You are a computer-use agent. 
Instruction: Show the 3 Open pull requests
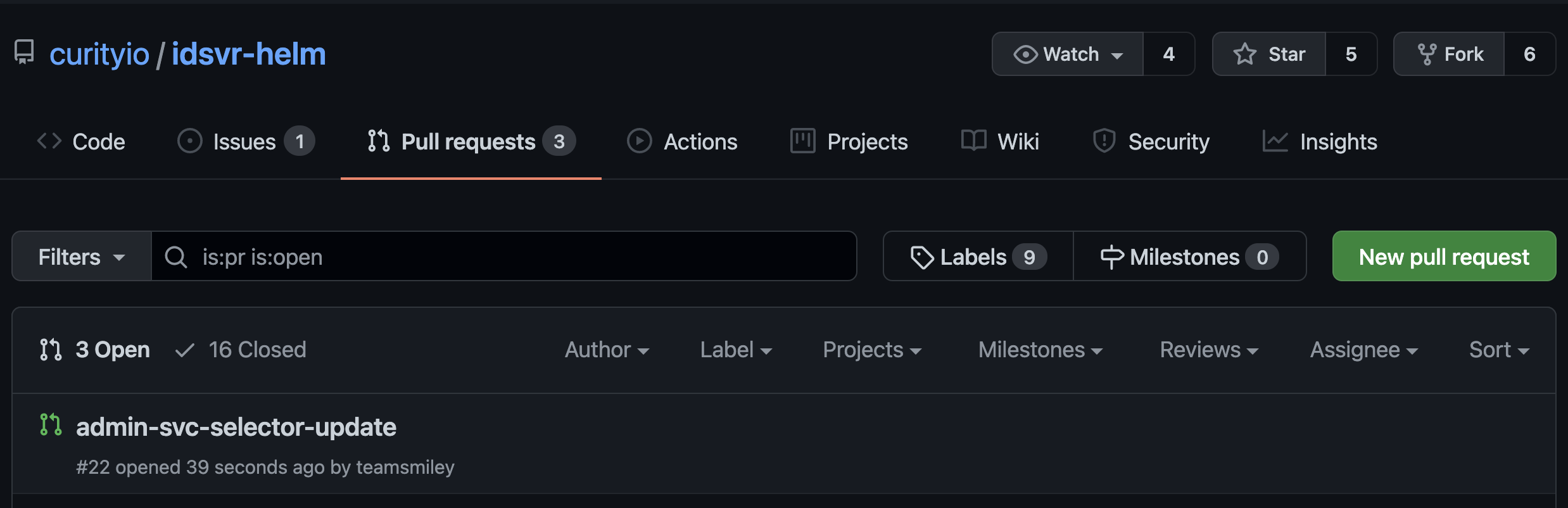96,350
